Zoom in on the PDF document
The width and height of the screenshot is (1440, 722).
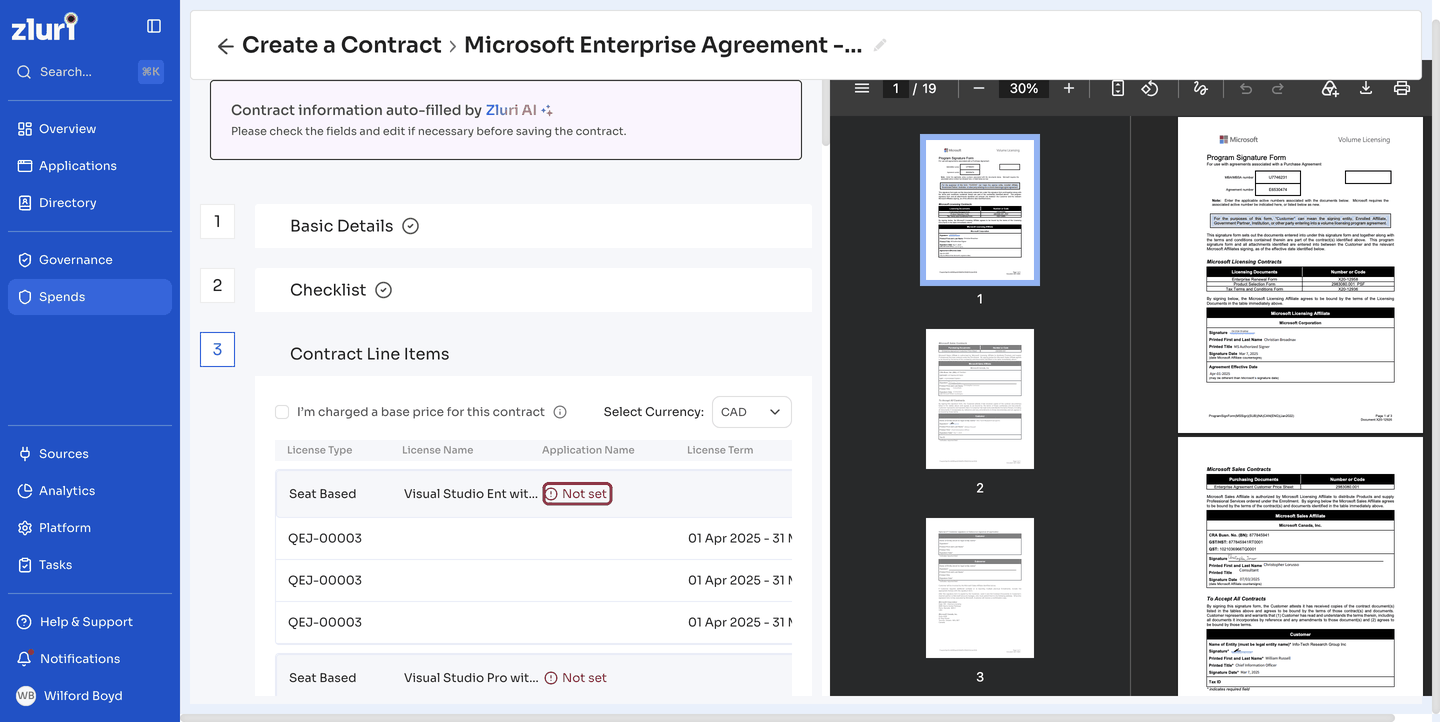(x=1069, y=88)
